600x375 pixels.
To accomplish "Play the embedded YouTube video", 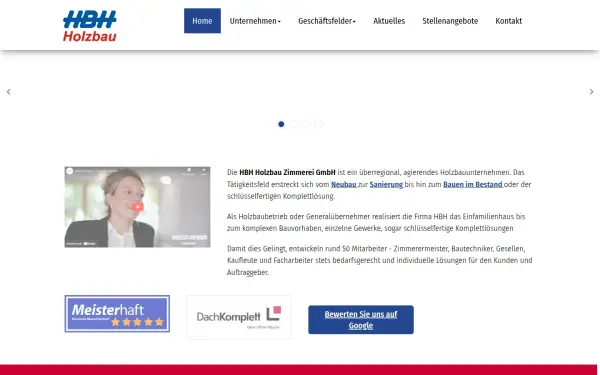I will (137, 207).
